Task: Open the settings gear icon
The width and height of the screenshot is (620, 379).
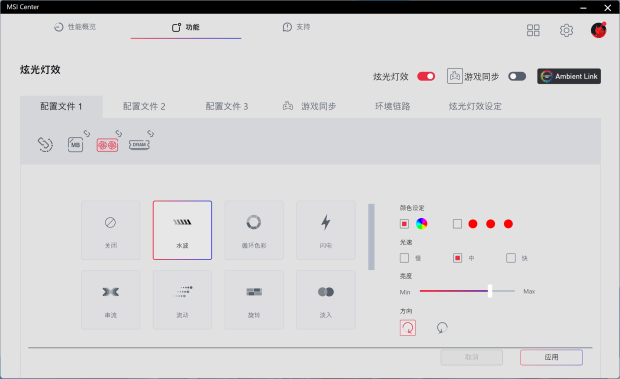Action: 566,30
